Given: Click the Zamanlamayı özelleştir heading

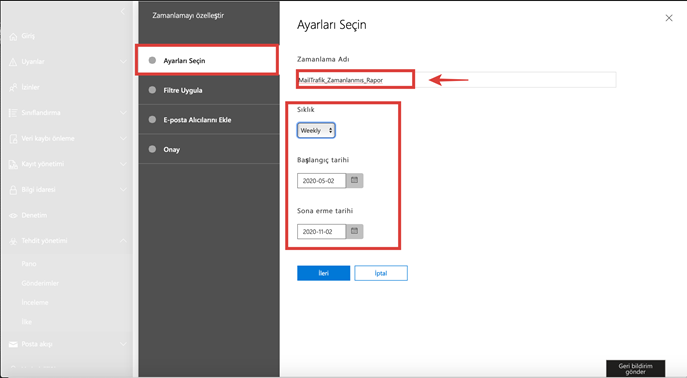Looking at the screenshot, I should [188, 15].
